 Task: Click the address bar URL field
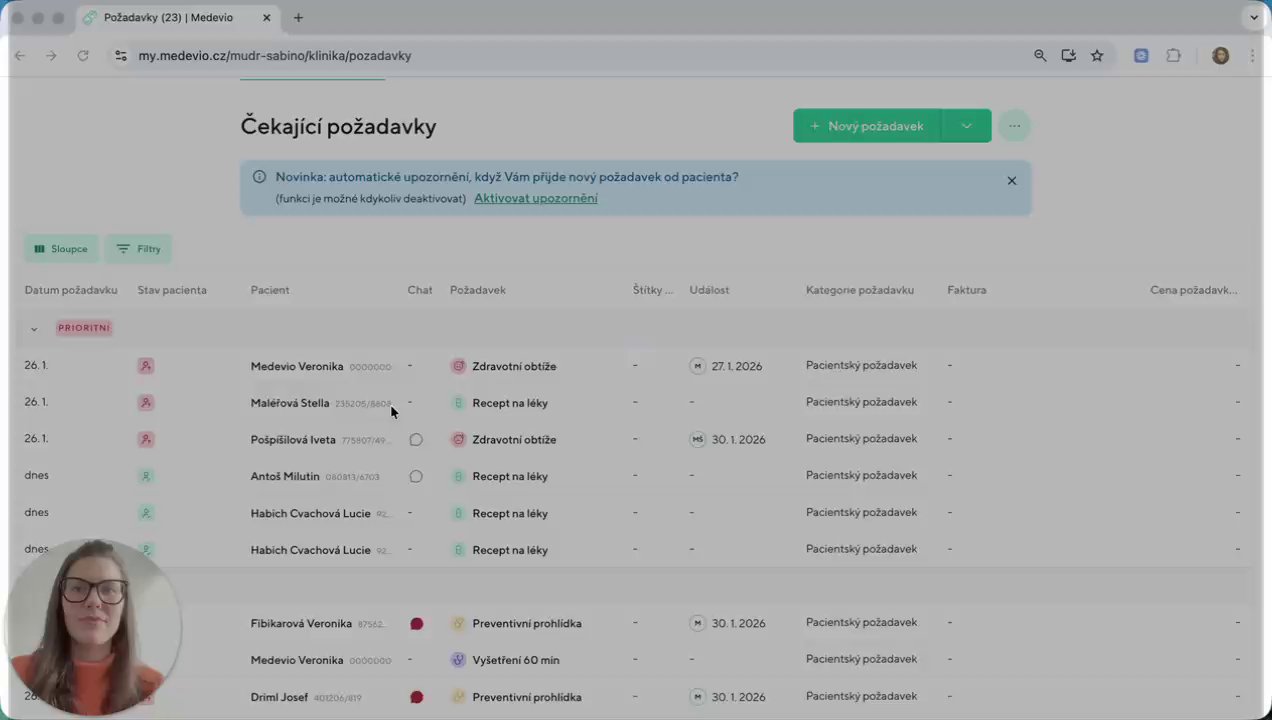[x=500, y=56]
